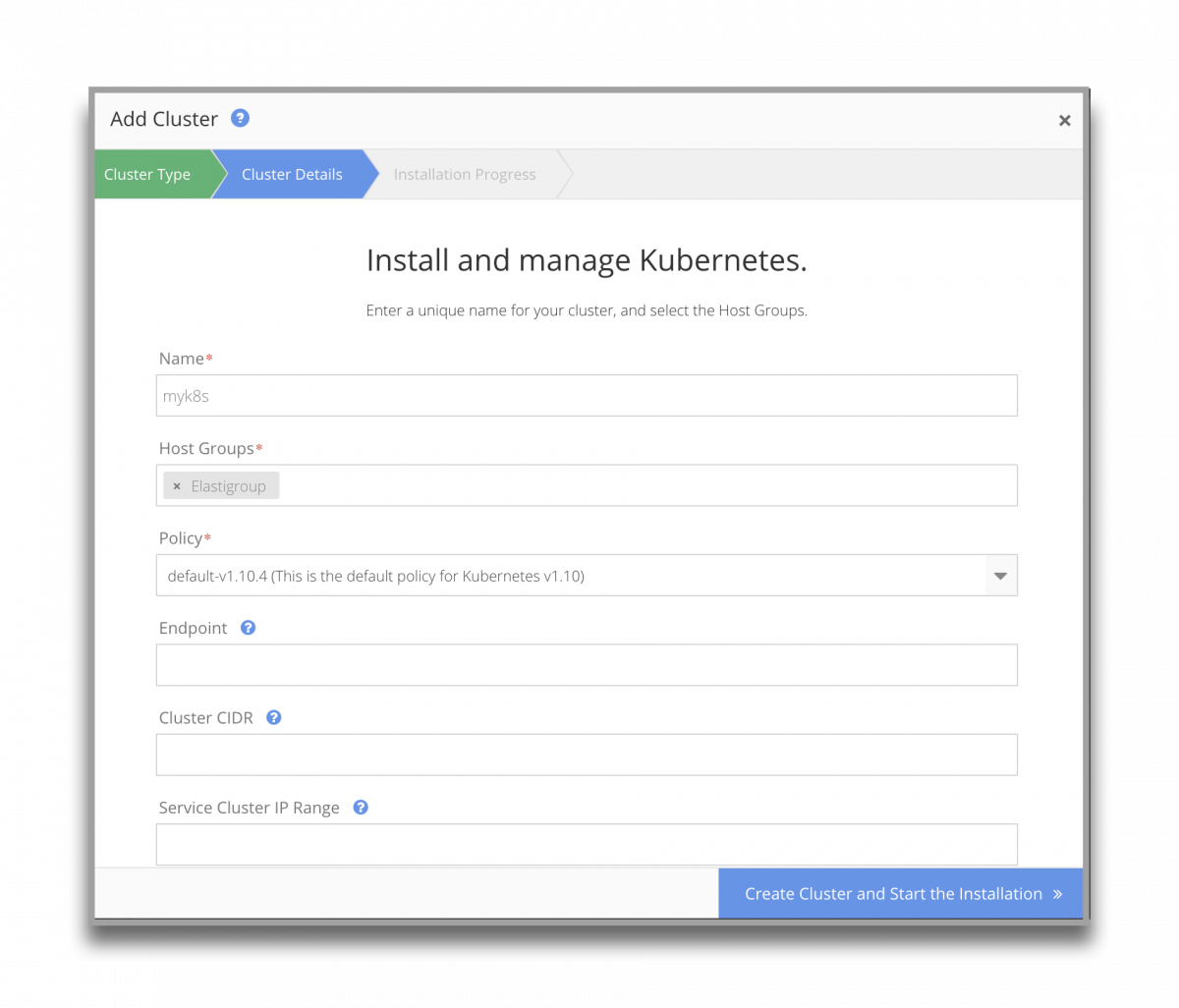The width and height of the screenshot is (1179, 1008).
Task: Click the Cluster Details breadcrumb label
Action: [x=292, y=174]
